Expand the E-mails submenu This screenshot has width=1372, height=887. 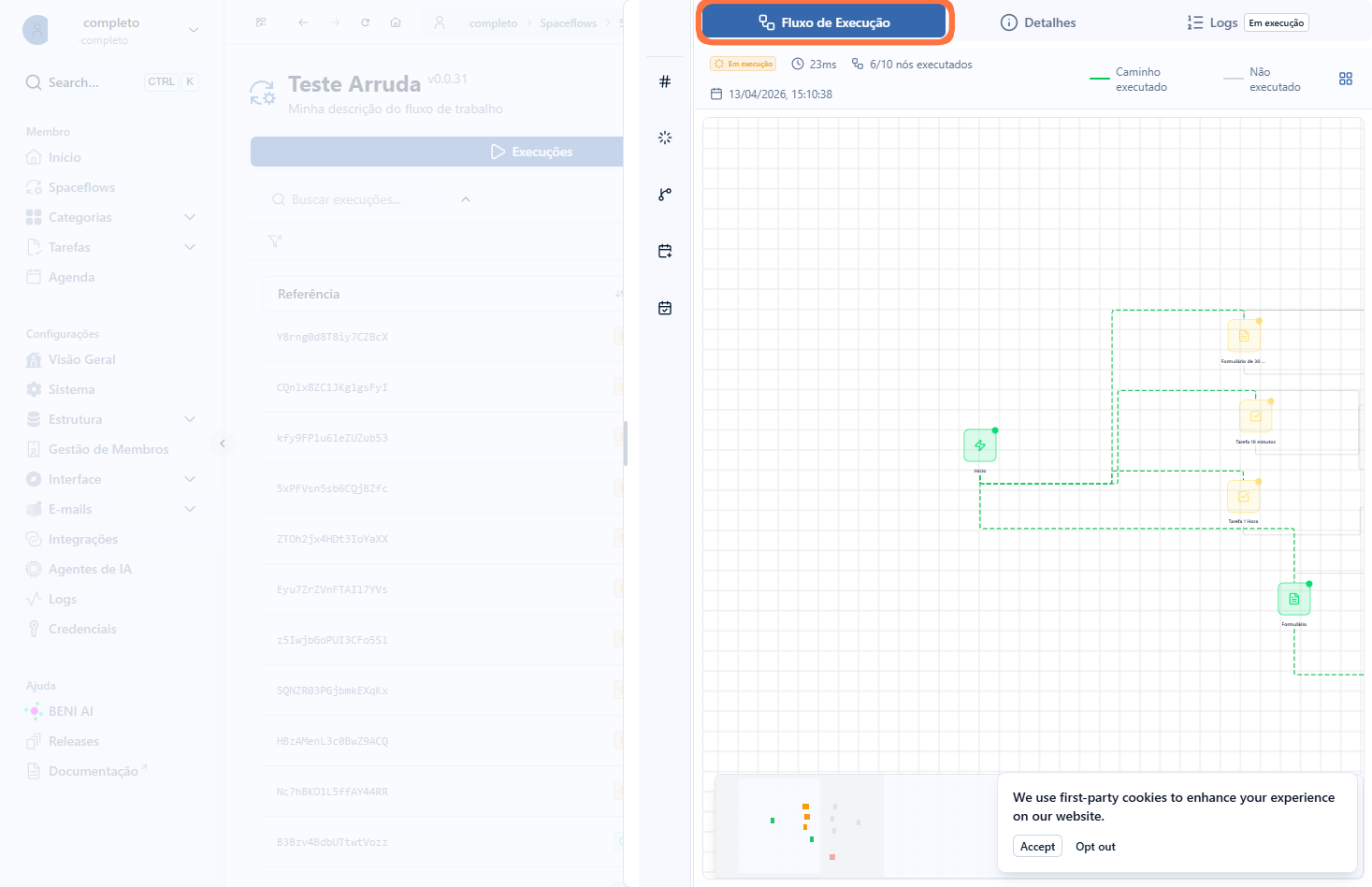pos(190,509)
